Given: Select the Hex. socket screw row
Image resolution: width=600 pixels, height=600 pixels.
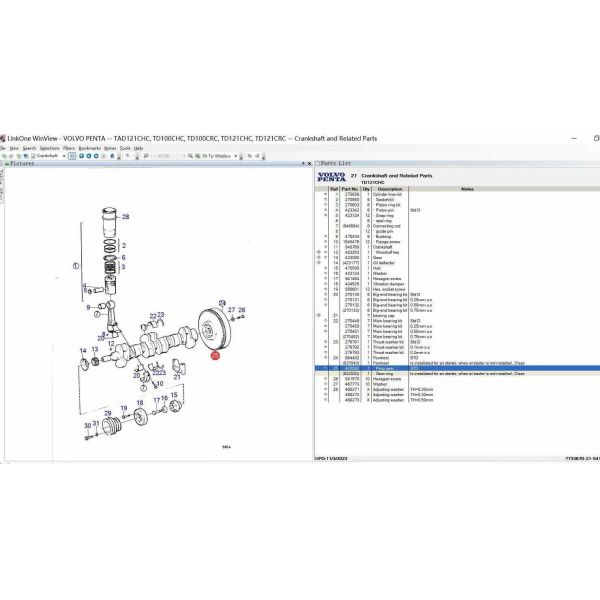Looking at the screenshot, I should pyautogui.click(x=457, y=290).
